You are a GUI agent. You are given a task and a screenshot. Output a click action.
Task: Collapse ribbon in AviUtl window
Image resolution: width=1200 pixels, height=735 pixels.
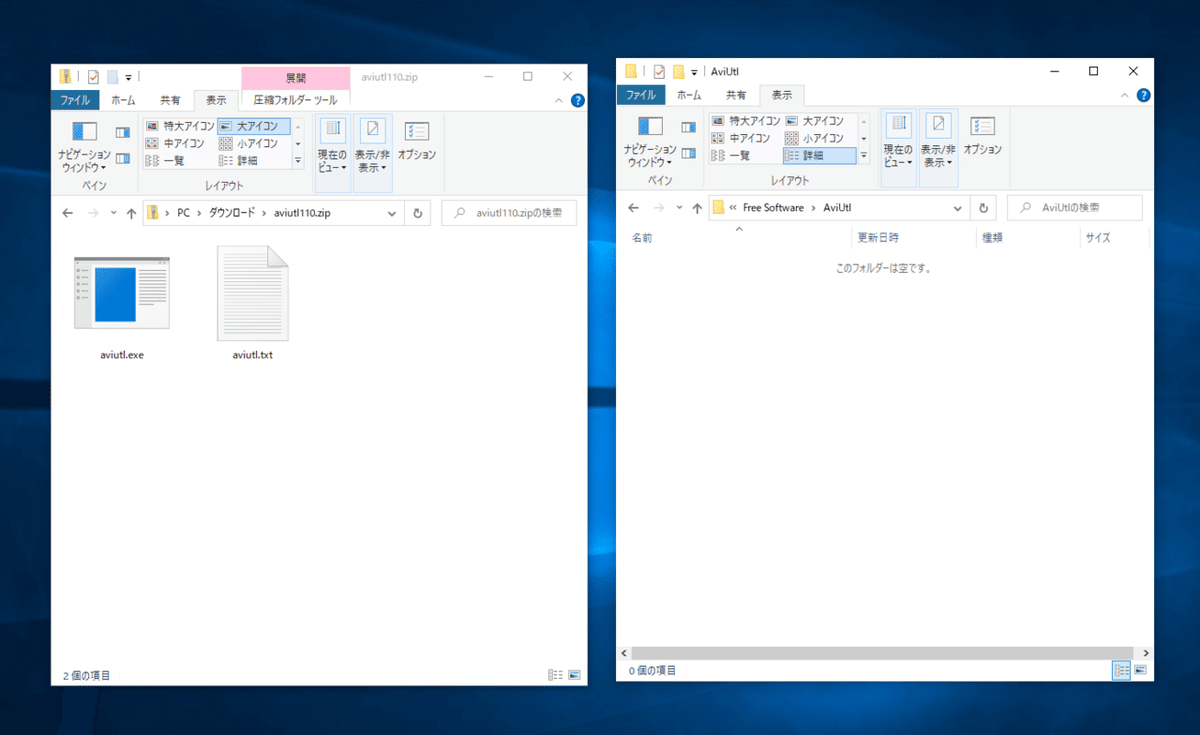tap(1125, 95)
